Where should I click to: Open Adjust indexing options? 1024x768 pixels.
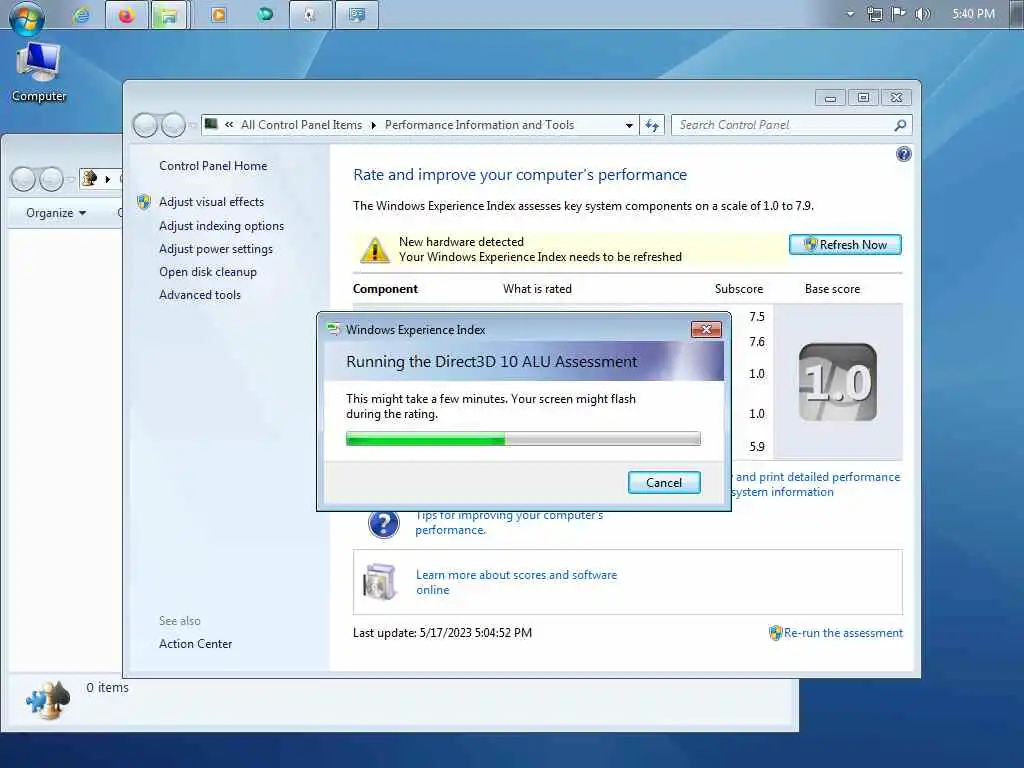pyautogui.click(x=221, y=225)
